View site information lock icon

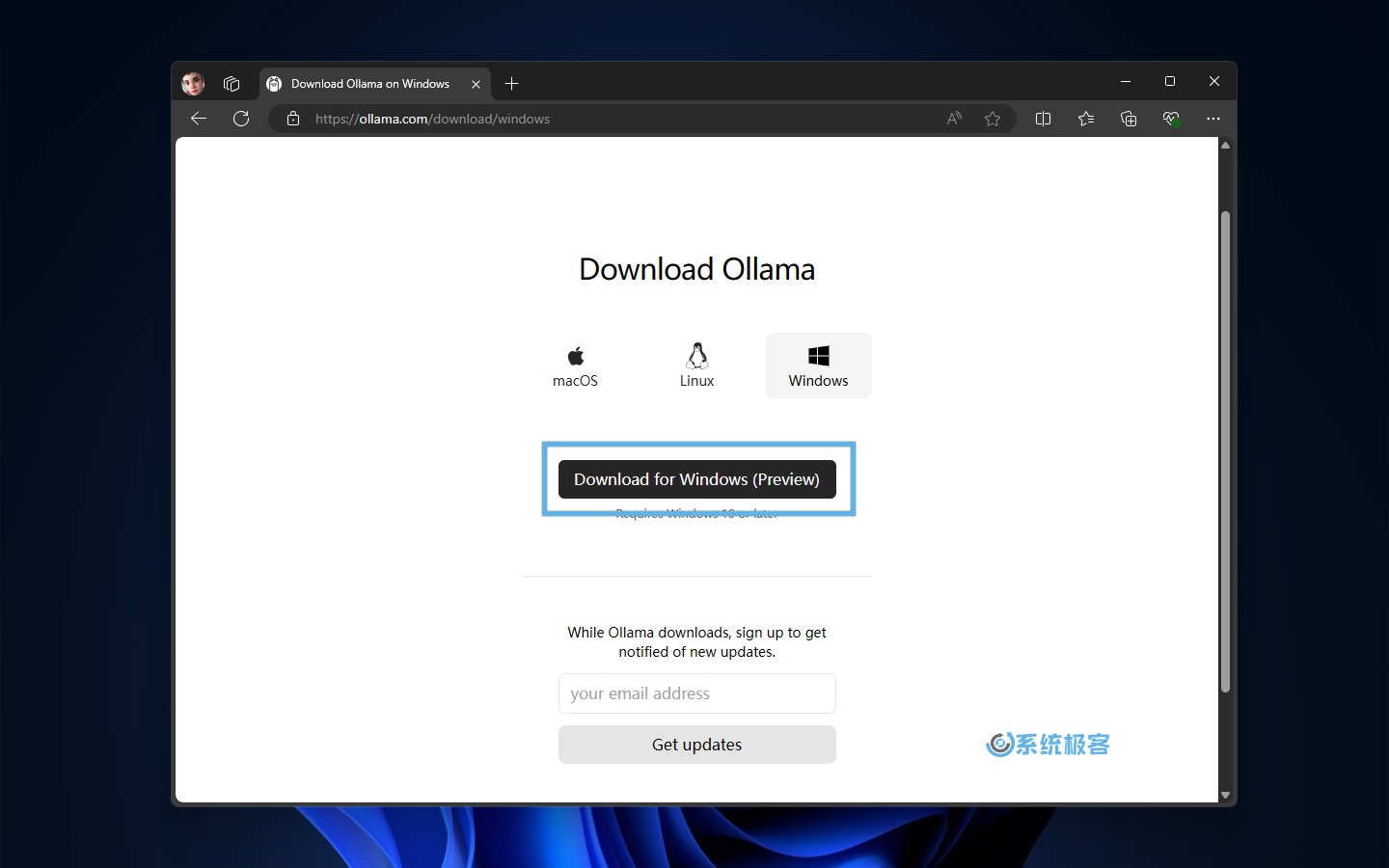[x=293, y=119]
